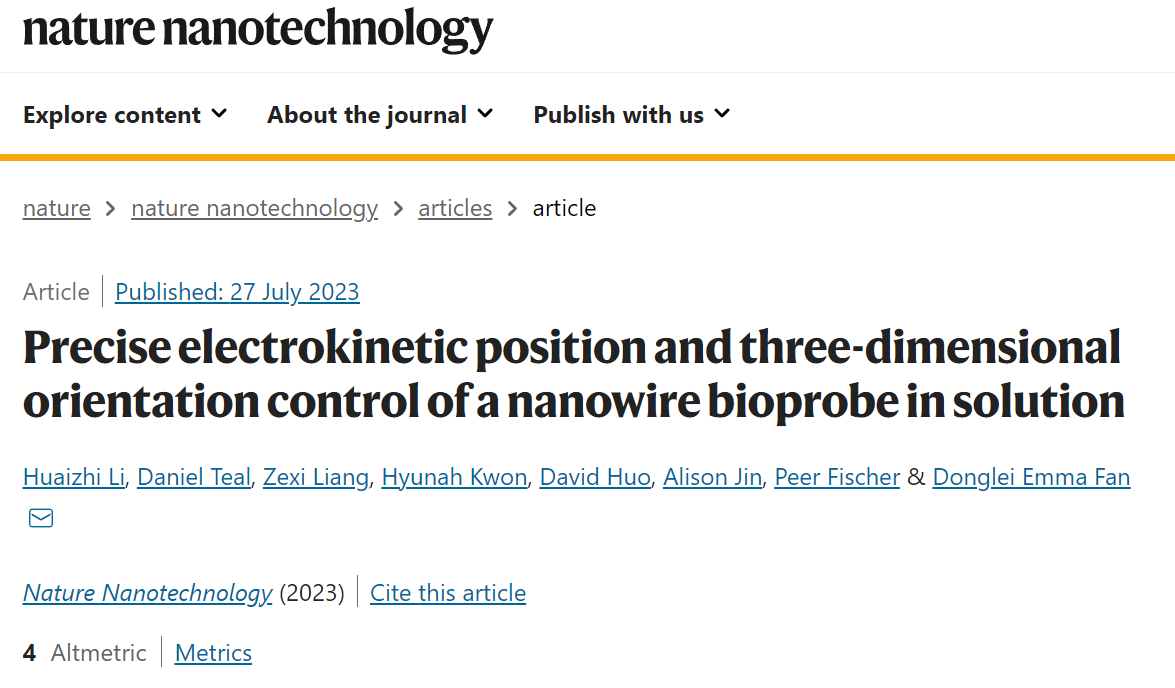Click the nature nanotechnology logo
The width and height of the screenshot is (1175, 688).
pyautogui.click(x=258, y=29)
